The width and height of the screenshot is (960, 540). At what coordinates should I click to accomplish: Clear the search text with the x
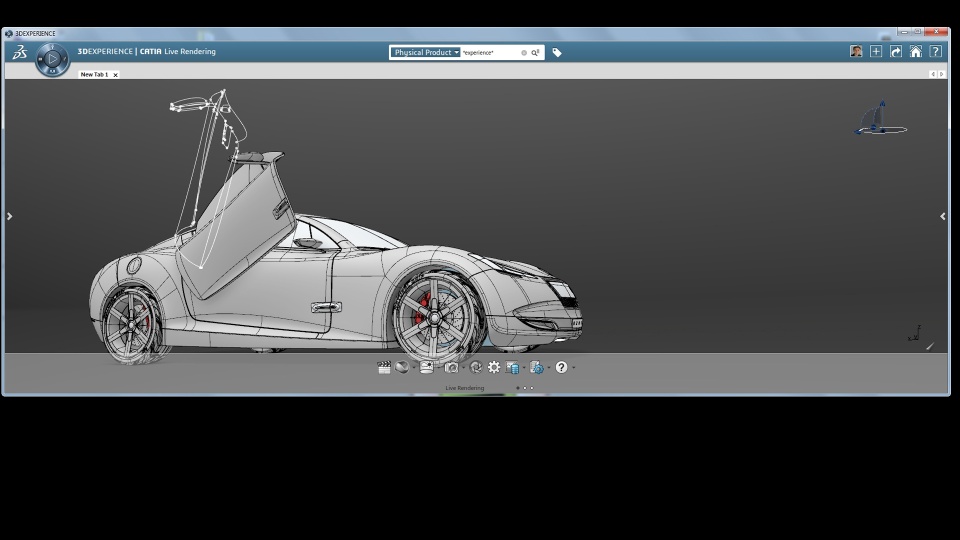pos(524,53)
